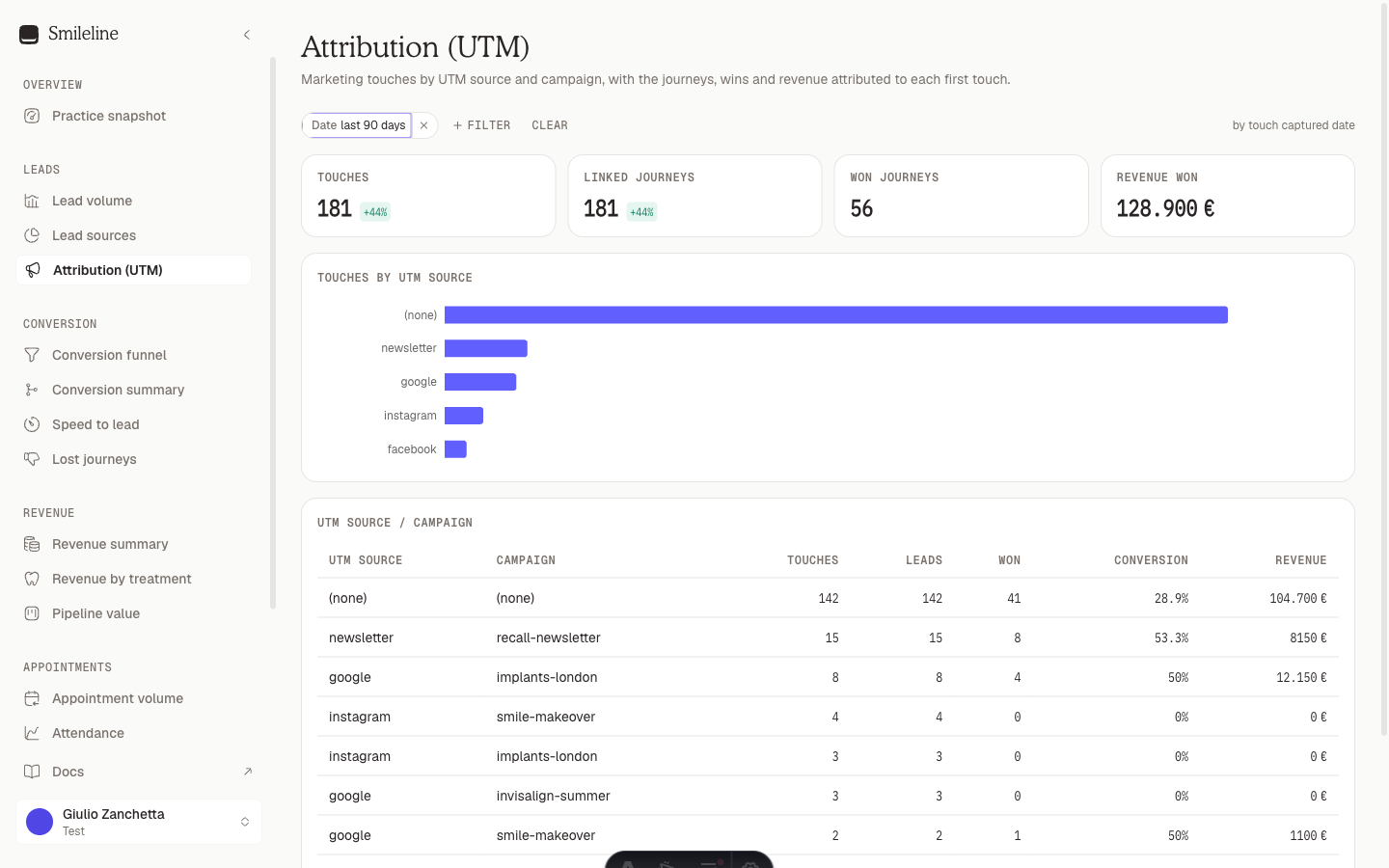Open Pipeline value report

click(134, 613)
